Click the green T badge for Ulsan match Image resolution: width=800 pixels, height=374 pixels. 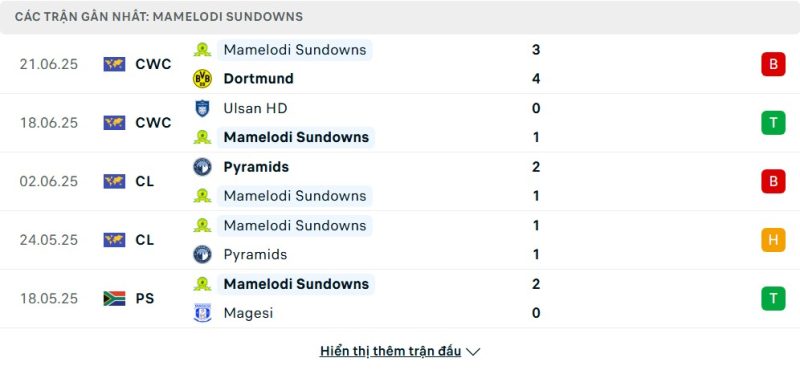[773, 123]
